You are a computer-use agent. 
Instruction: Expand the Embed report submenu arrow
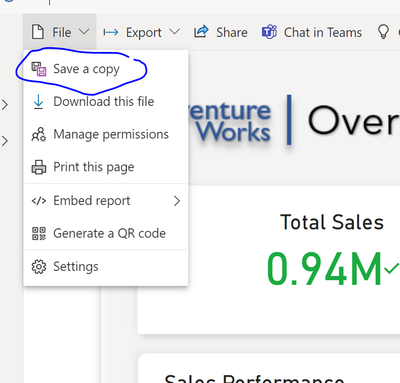[177, 201]
